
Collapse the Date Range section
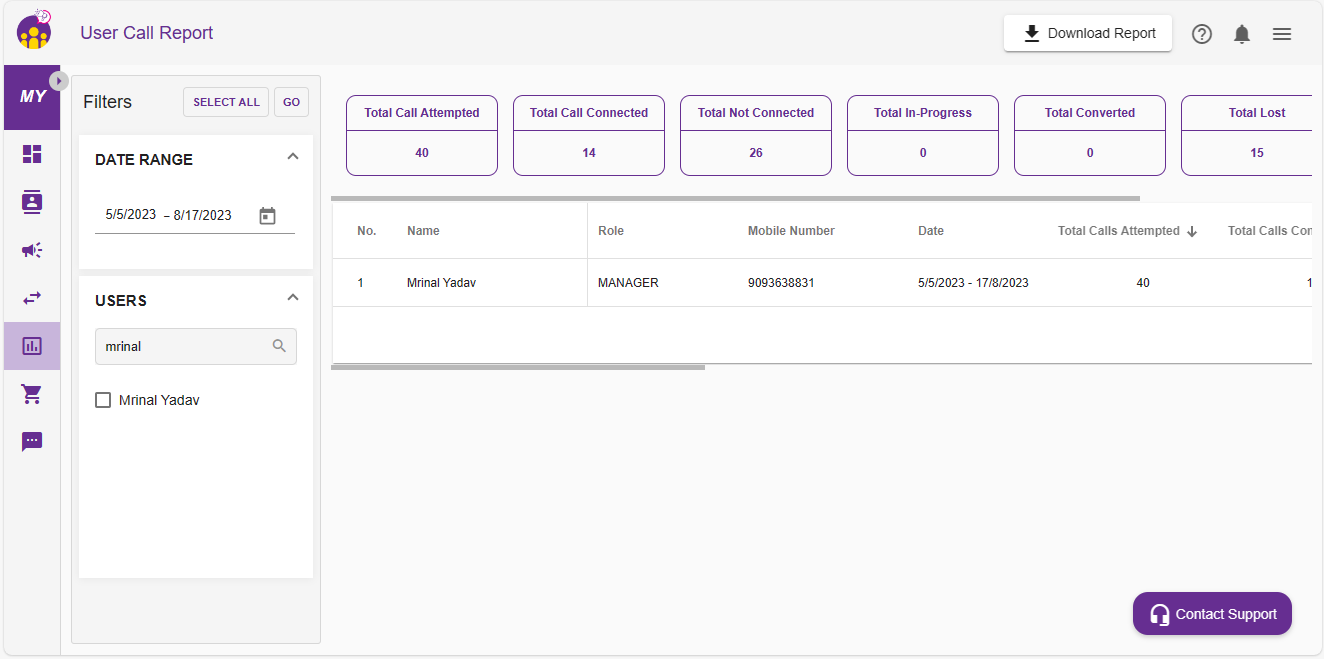pyautogui.click(x=293, y=157)
